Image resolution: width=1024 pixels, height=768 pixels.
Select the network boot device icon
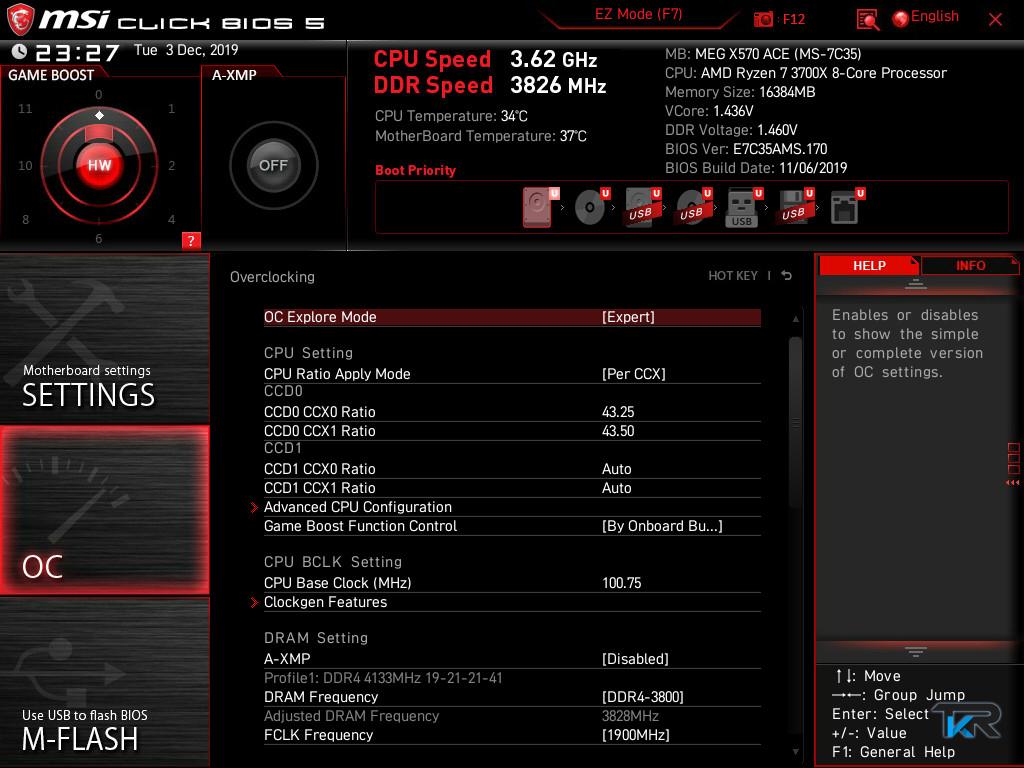click(846, 207)
